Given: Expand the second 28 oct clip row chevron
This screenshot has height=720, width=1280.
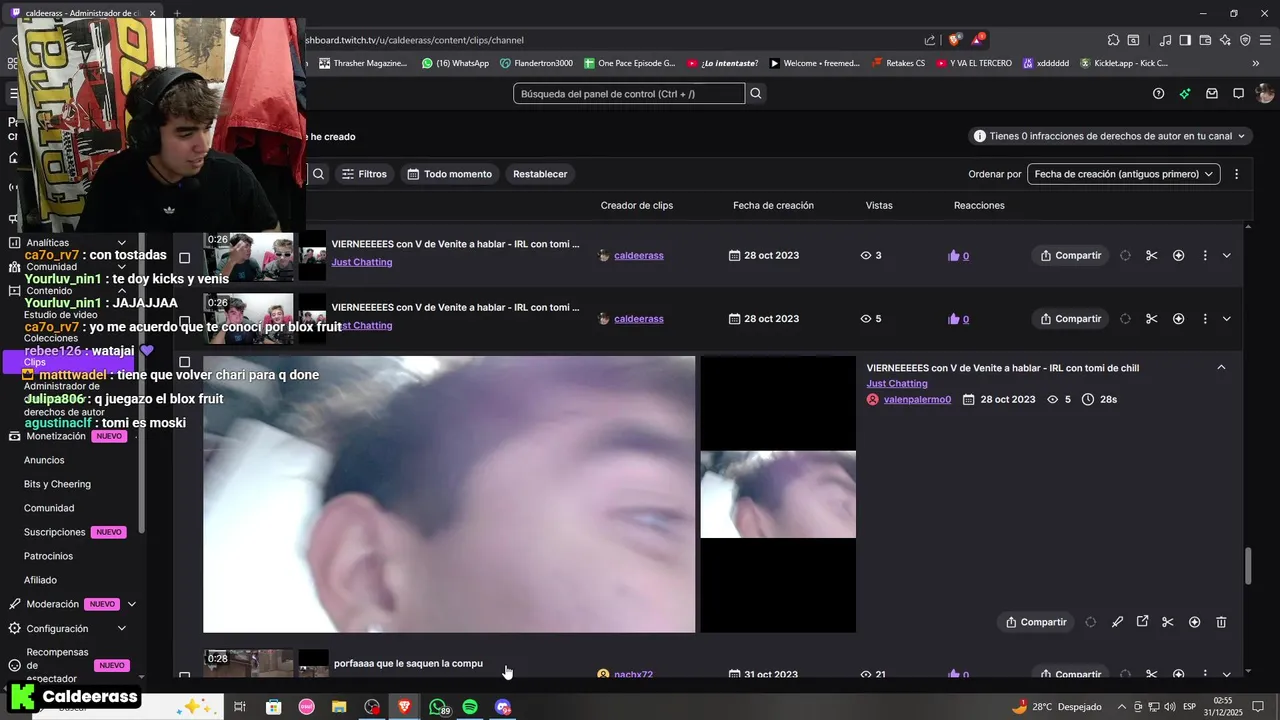Looking at the screenshot, I should click(1226, 319).
